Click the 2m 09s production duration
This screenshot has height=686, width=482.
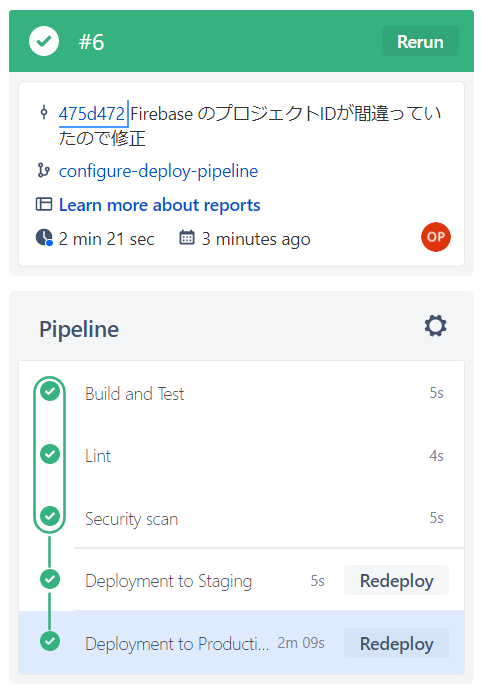point(301,643)
